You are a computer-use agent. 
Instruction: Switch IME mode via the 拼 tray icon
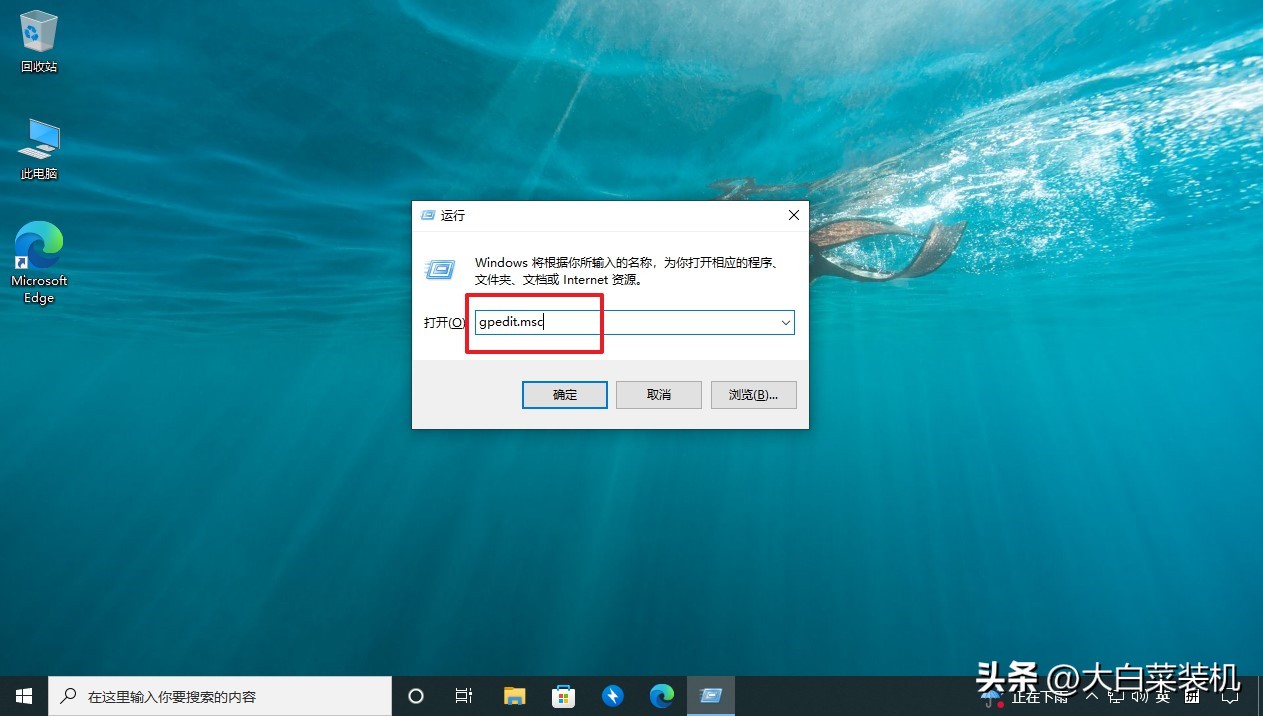click(x=1191, y=697)
